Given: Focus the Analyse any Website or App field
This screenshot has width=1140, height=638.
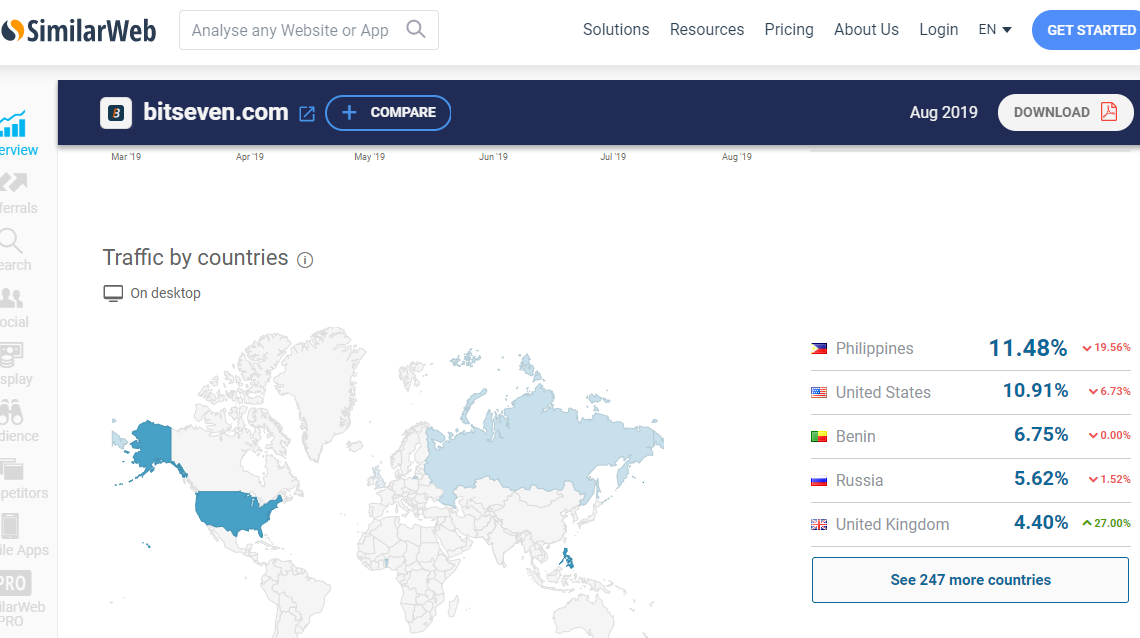Looking at the screenshot, I should [308, 30].
